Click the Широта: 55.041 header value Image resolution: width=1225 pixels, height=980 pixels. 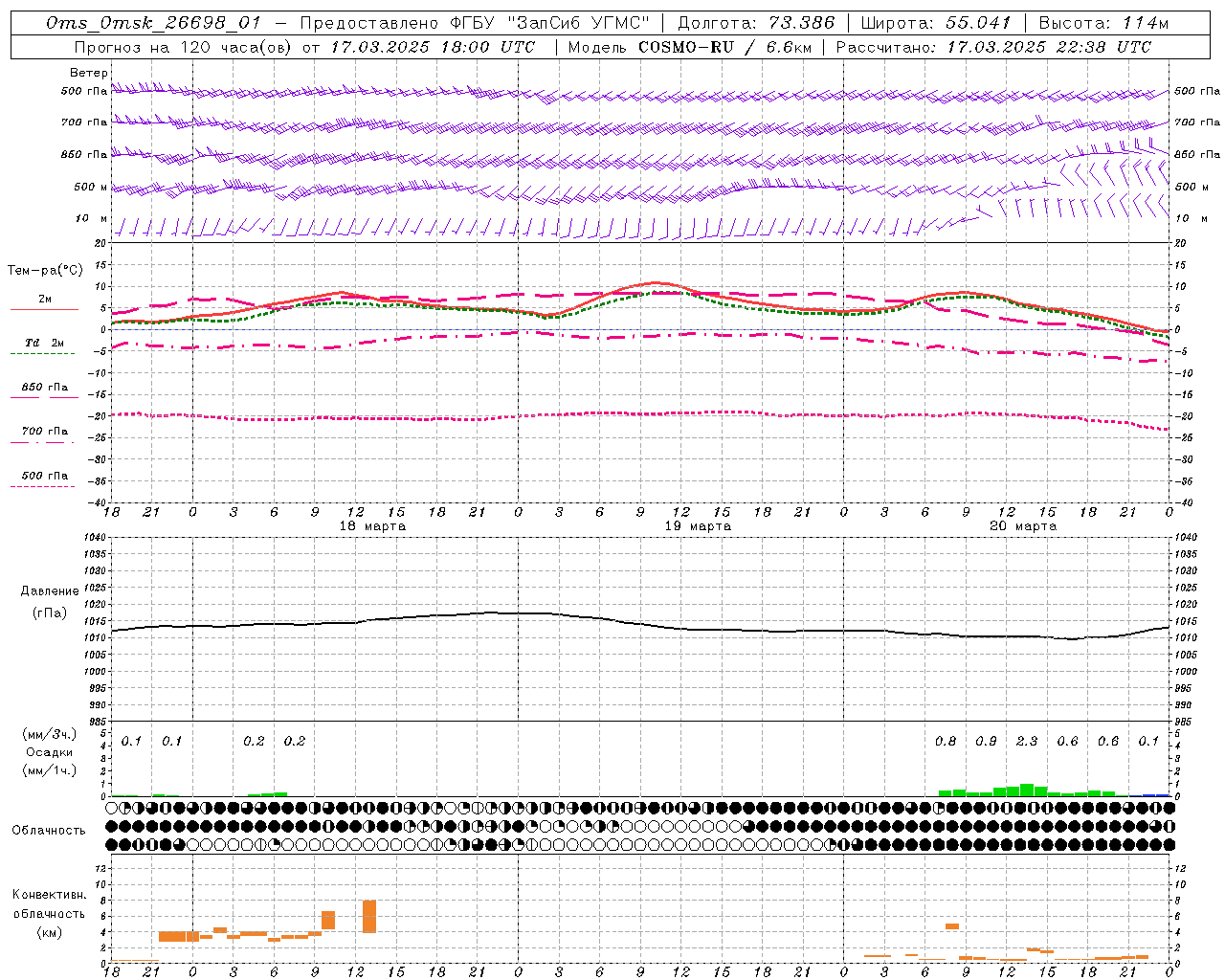point(936,23)
